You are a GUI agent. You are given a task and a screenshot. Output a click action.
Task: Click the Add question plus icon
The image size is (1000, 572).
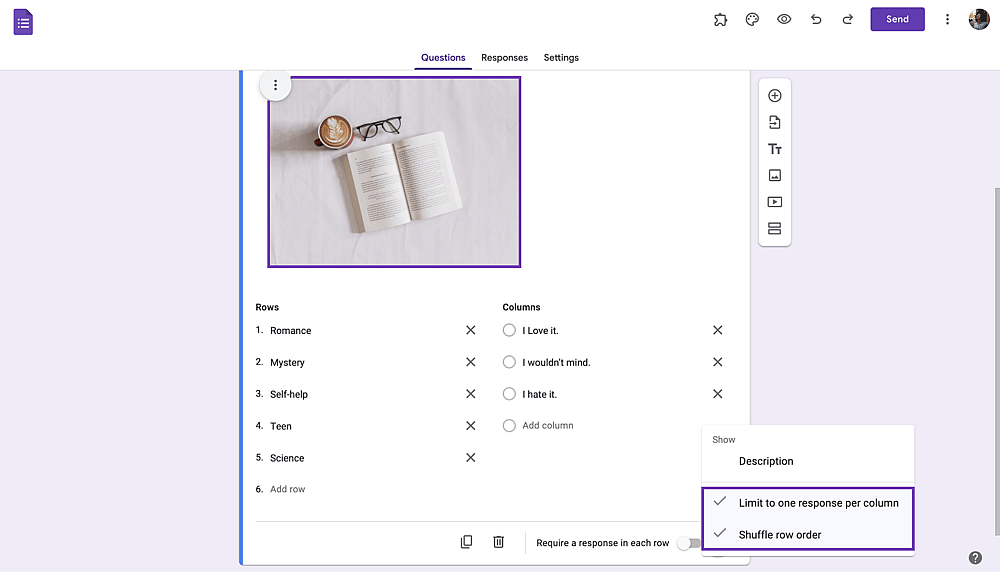774,96
